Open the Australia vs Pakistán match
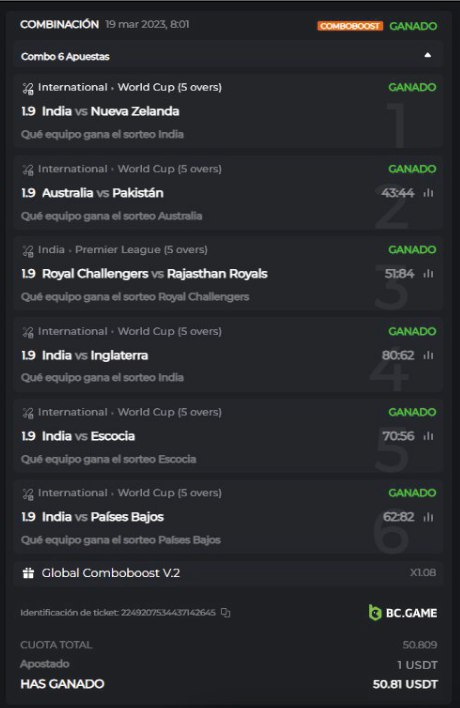Image resolution: width=460 pixels, height=708 pixels. click(102, 193)
